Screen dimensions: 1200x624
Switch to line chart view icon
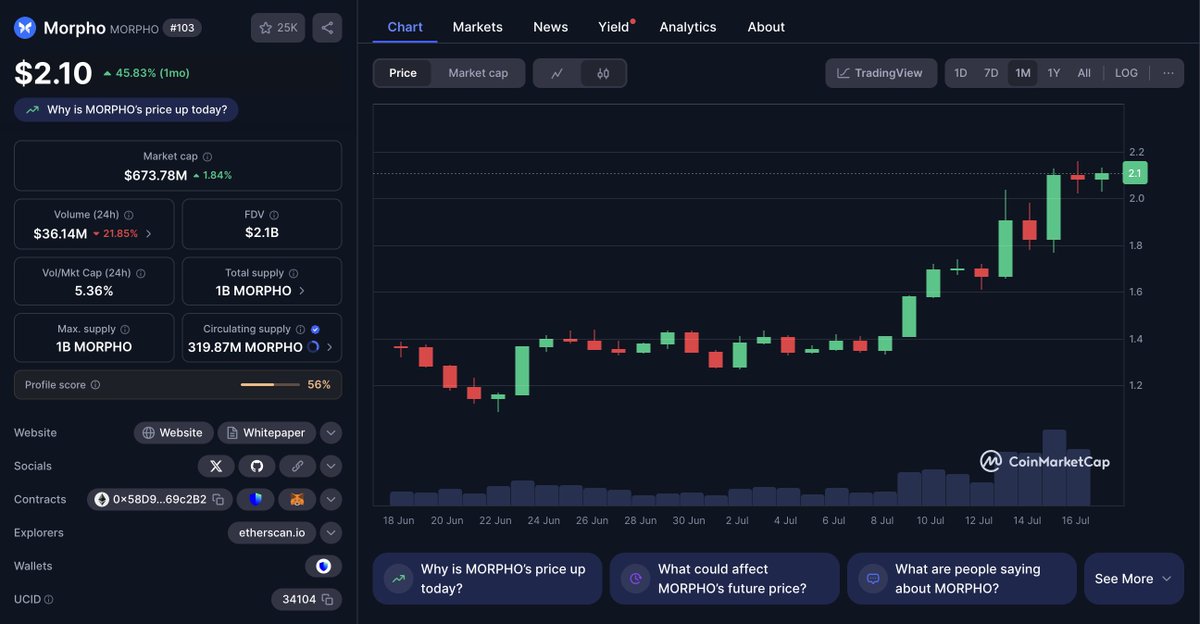(x=557, y=73)
